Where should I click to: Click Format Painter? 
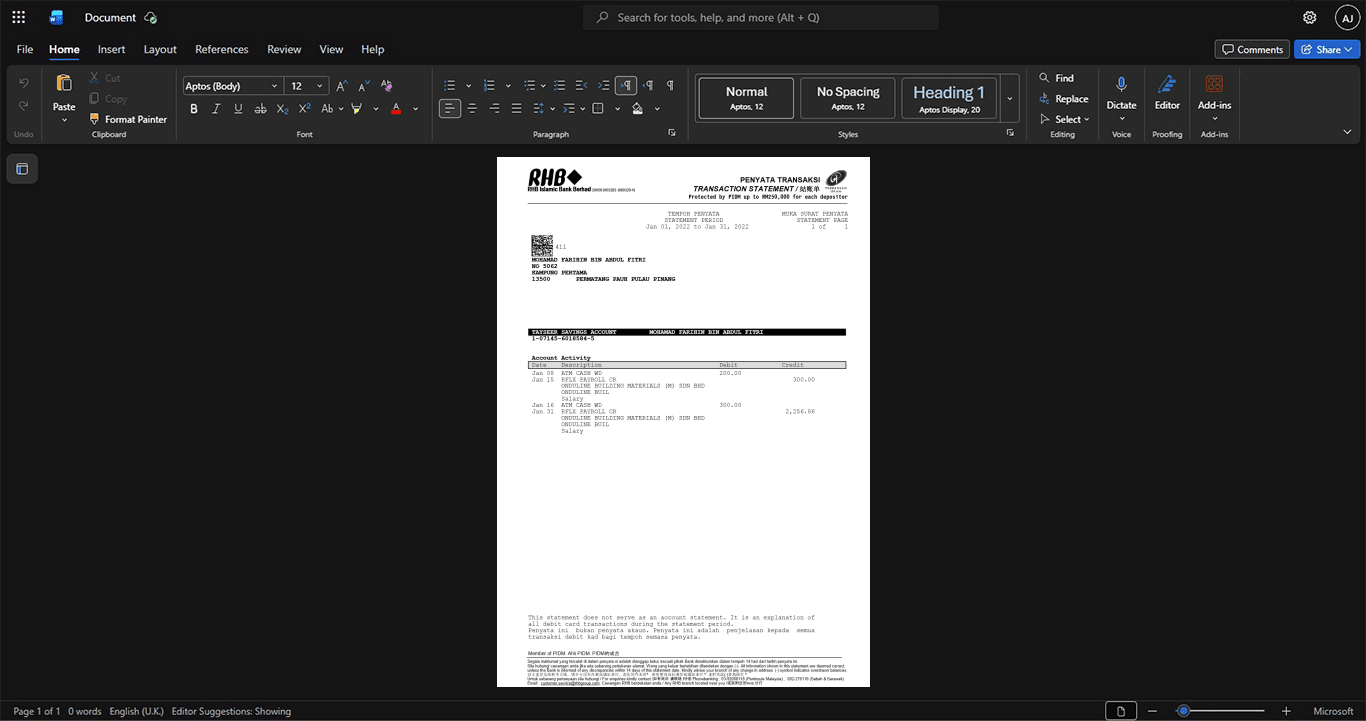click(128, 119)
